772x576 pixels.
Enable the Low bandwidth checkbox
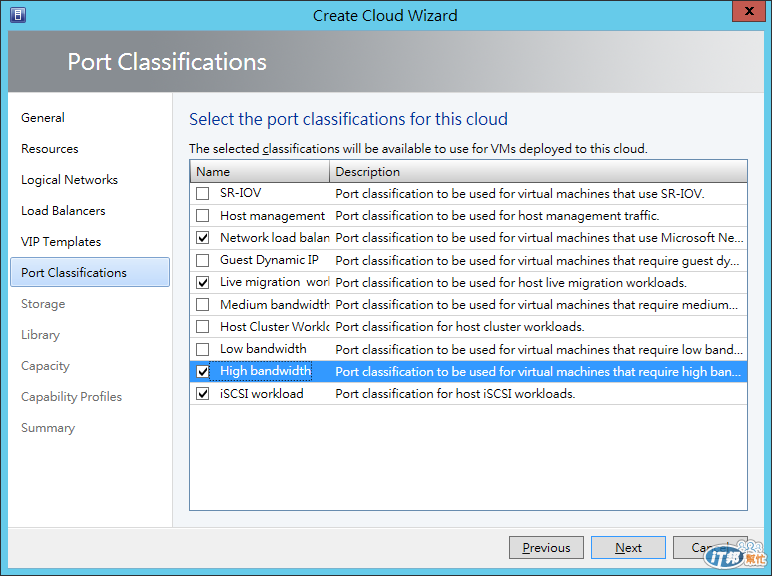click(x=203, y=349)
